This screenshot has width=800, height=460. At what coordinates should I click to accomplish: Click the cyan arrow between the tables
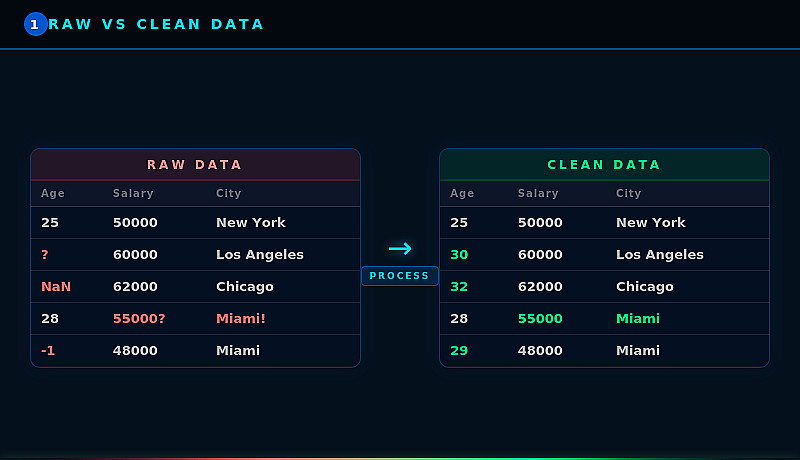[x=400, y=249]
